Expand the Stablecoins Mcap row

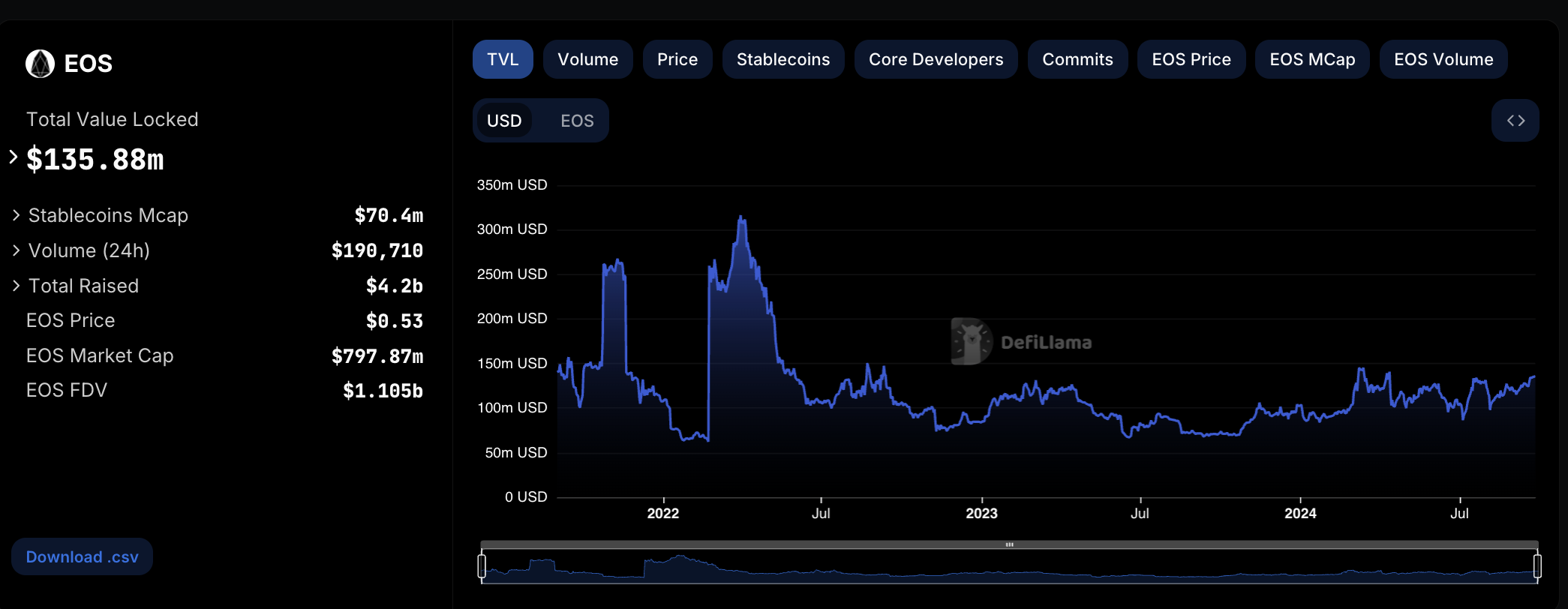[16, 215]
